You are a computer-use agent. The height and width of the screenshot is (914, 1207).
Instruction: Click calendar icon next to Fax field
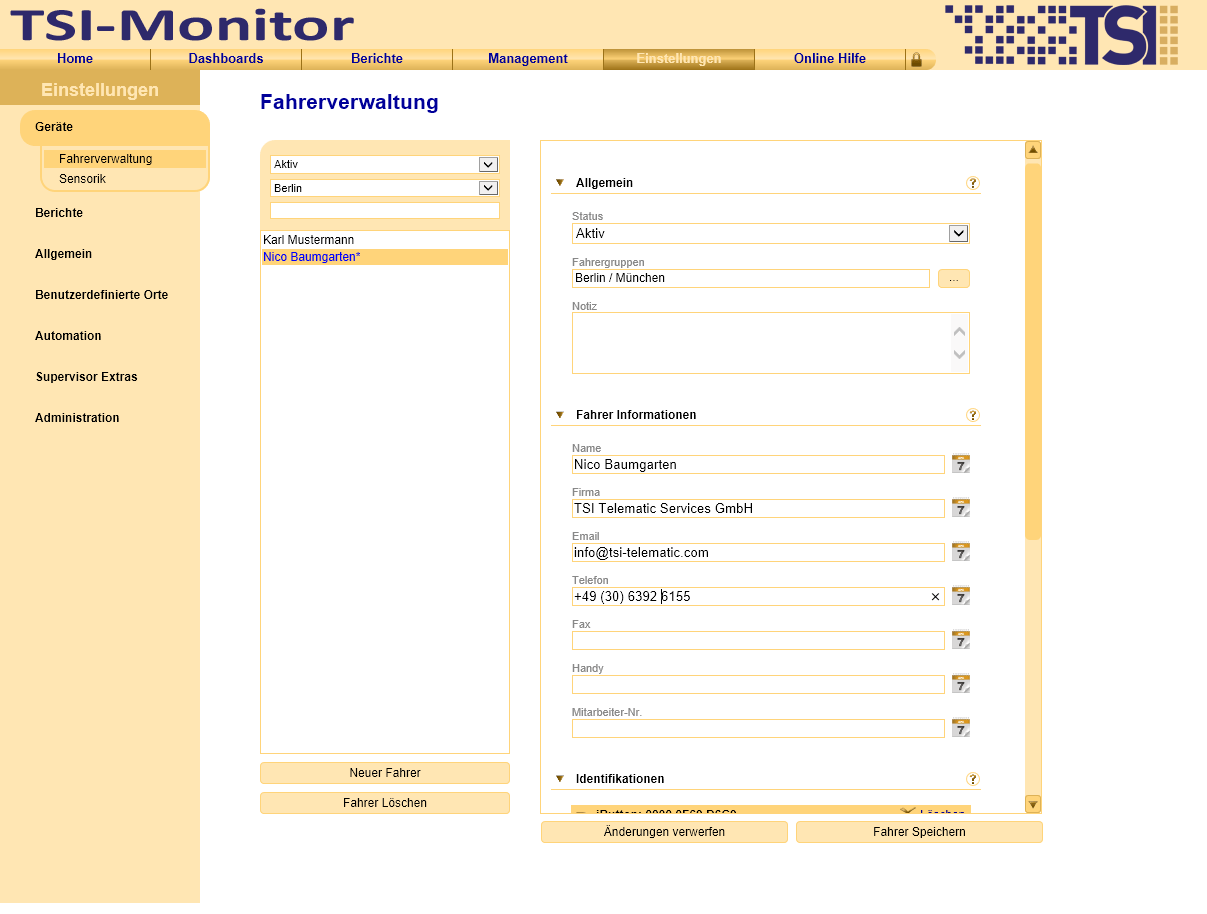click(x=960, y=640)
